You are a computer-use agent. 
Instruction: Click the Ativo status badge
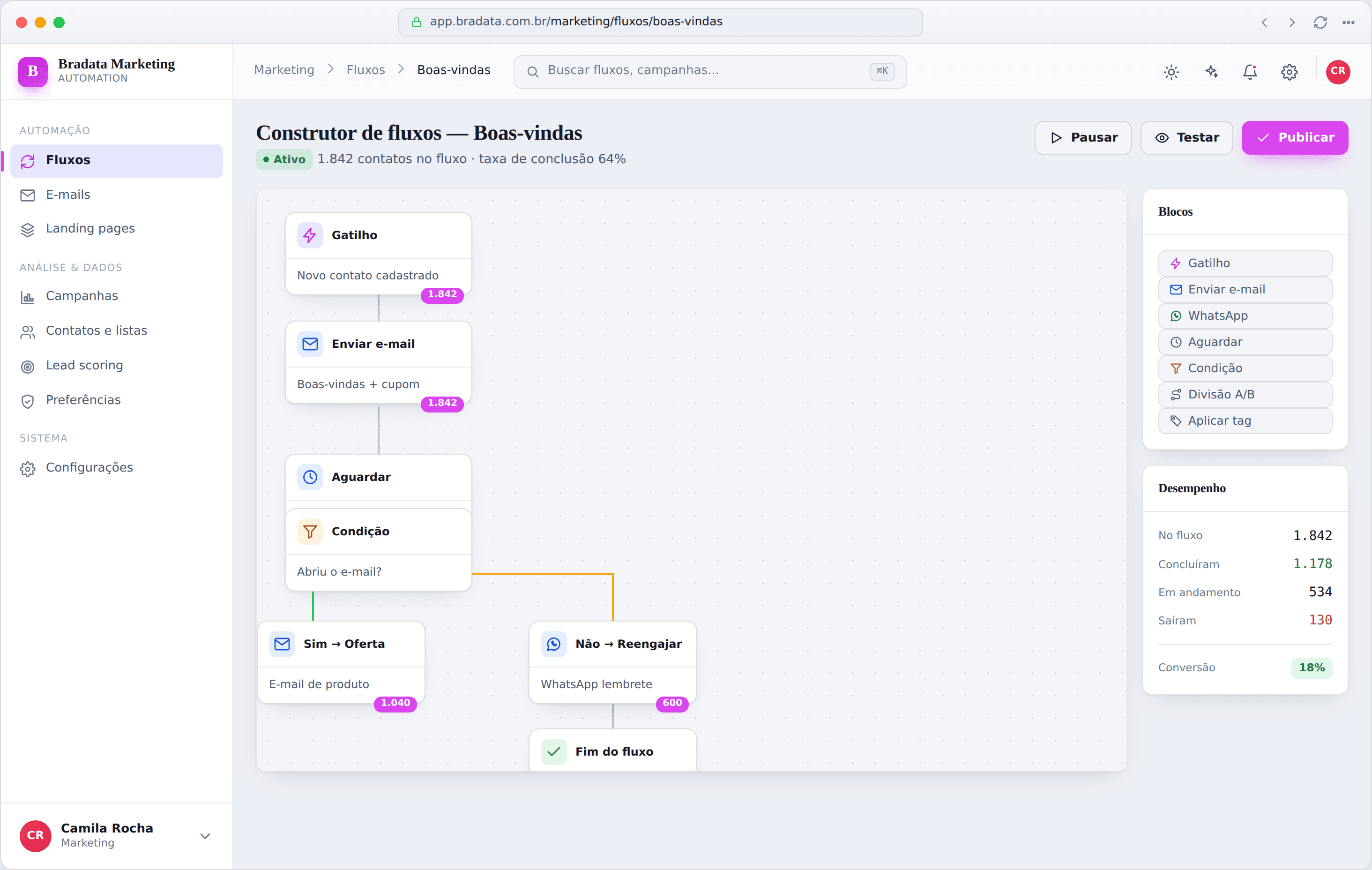[284, 159]
